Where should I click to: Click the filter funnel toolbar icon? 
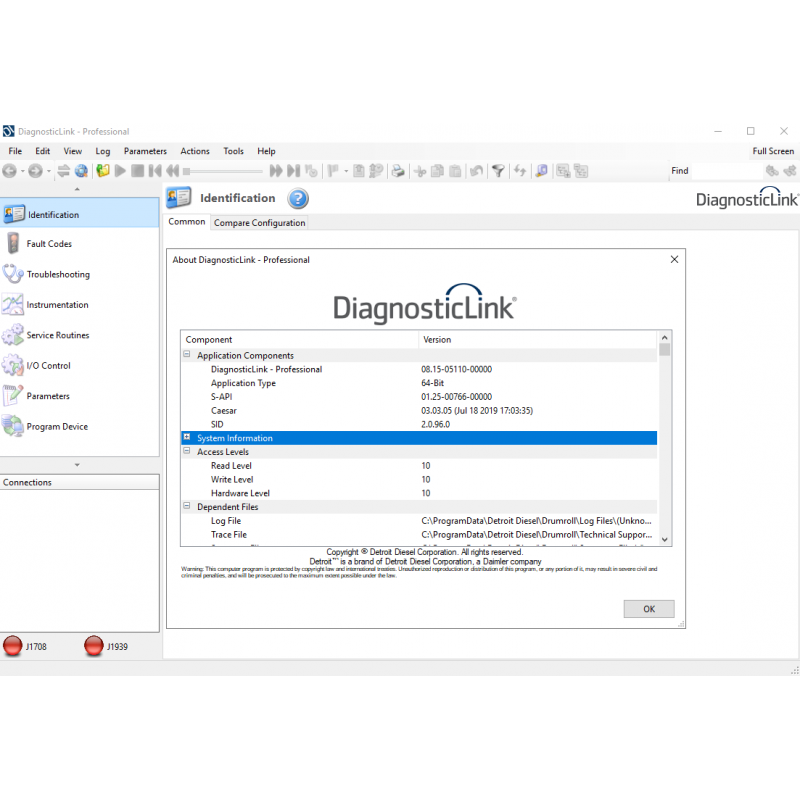click(x=498, y=171)
